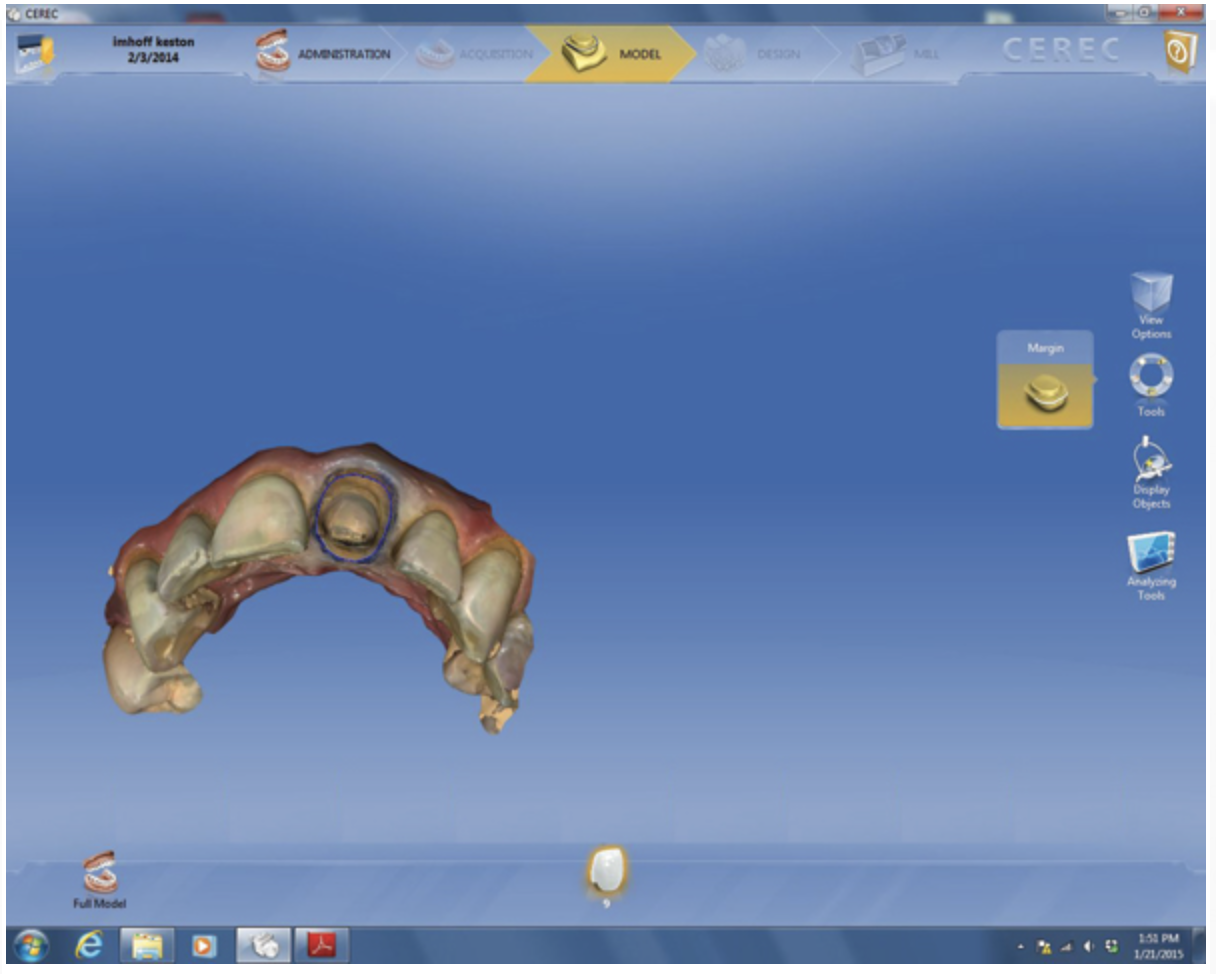Launch Internet Explorer from taskbar
This screenshot has height=974, width=1216.
pyautogui.click(x=89, y=945)
